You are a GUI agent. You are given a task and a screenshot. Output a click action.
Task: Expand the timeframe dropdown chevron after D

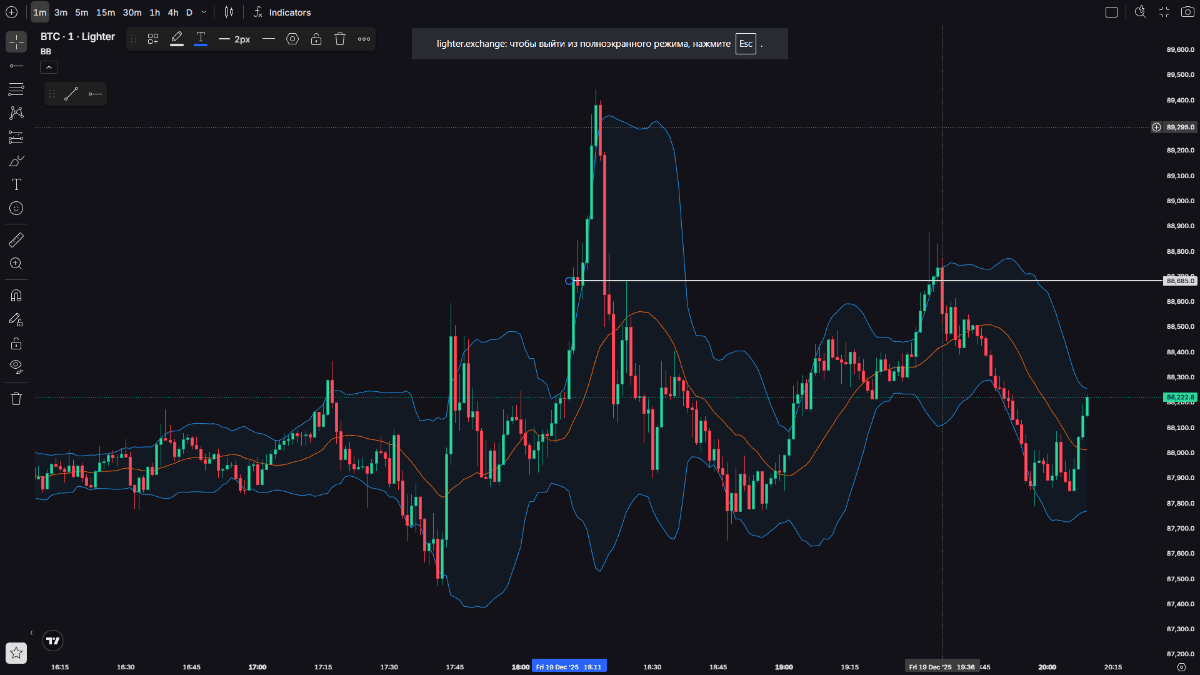coord(204,12)
